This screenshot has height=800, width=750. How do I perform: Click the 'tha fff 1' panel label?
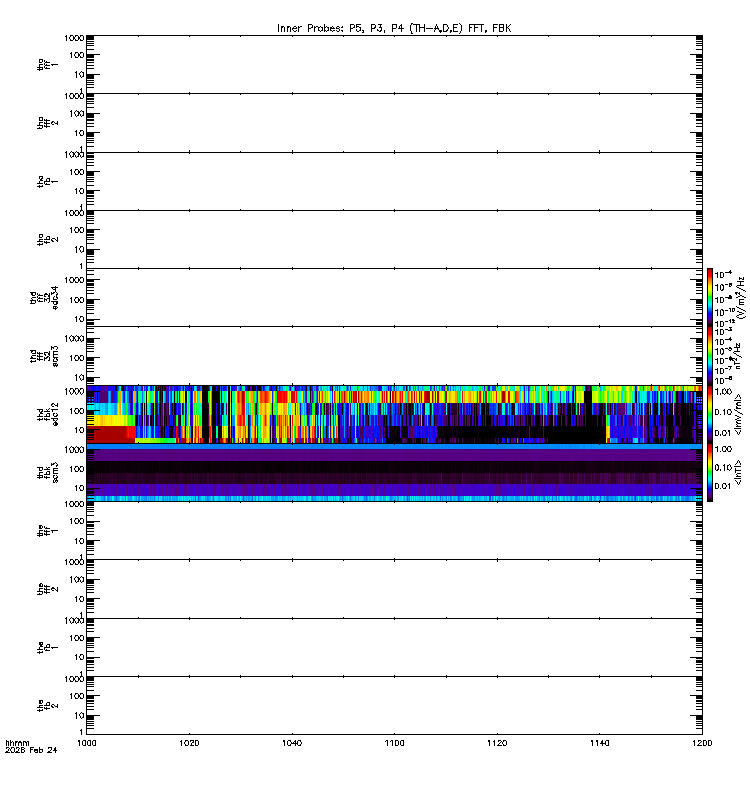pyautogui.click(x=47, y=65)
